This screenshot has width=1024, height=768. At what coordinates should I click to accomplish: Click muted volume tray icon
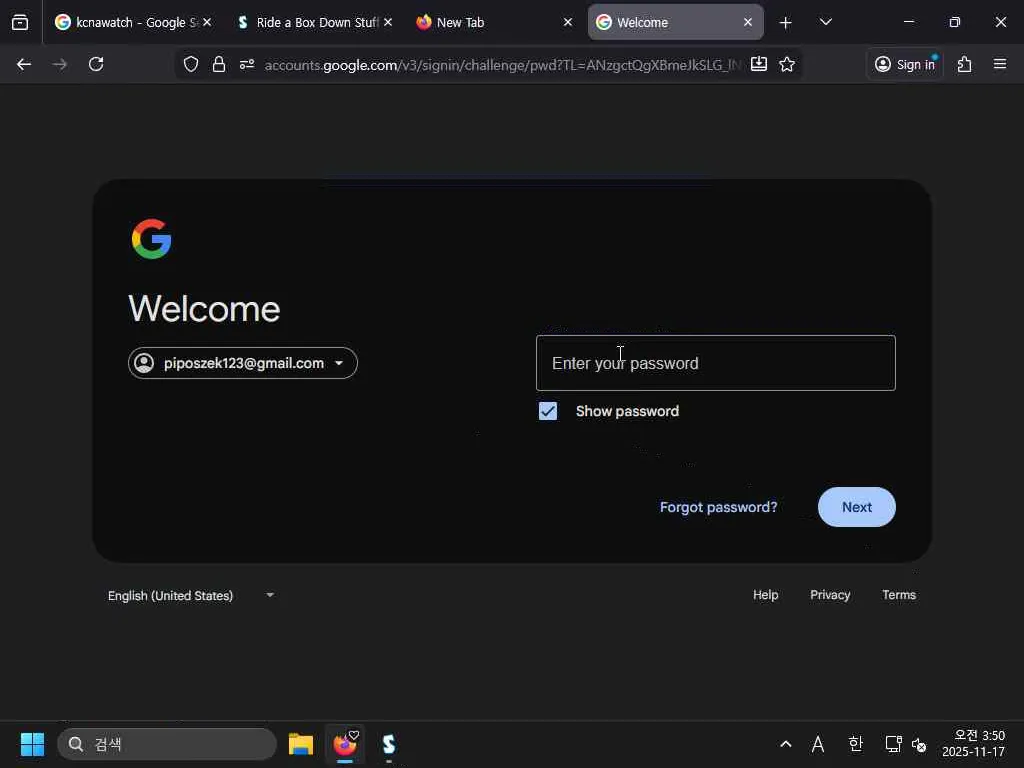pos(919,744)
